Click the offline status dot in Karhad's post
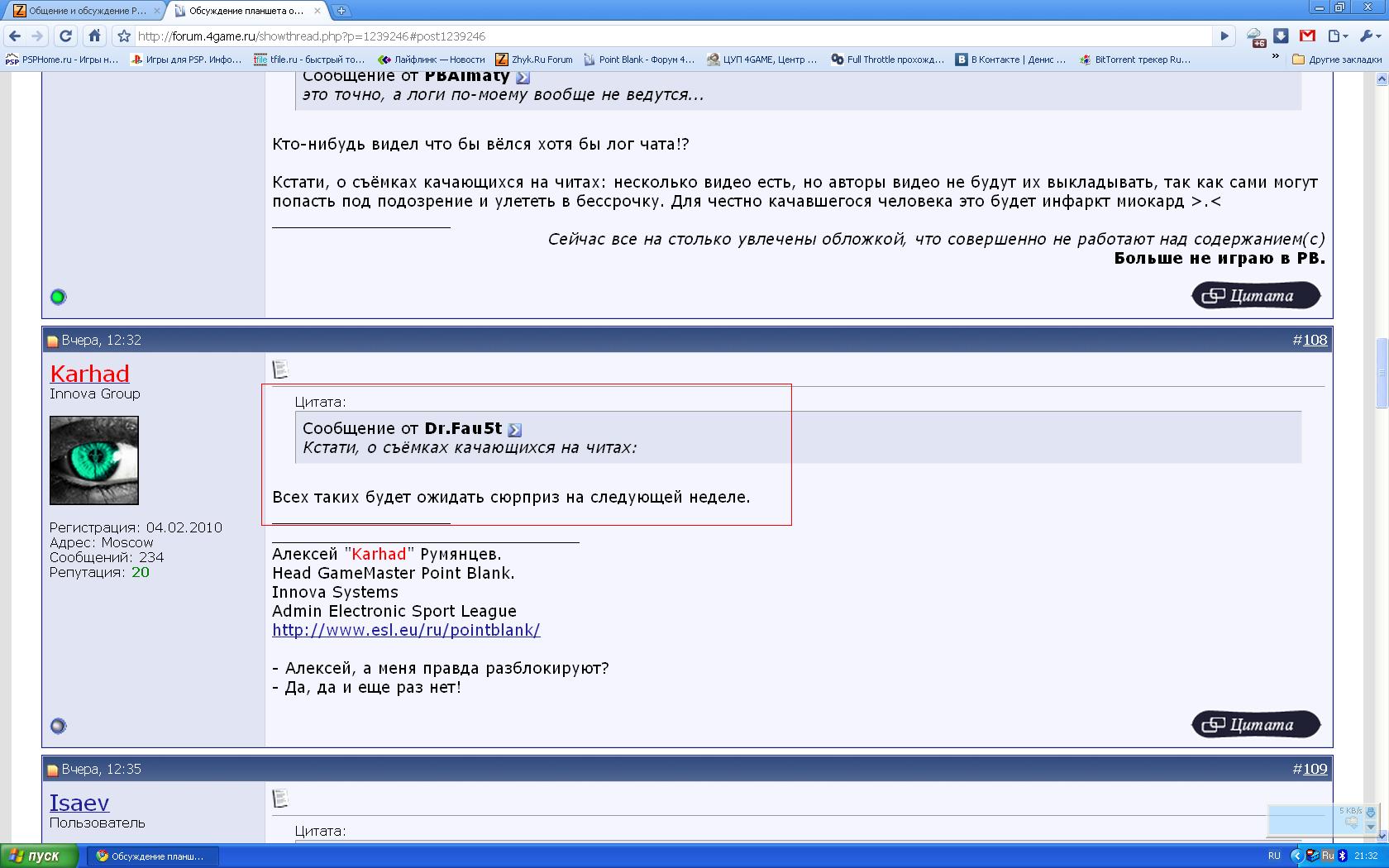Image resolution: width=1389 pixels, height=868 pixels. pyautogui.click(x=58, y=726)
